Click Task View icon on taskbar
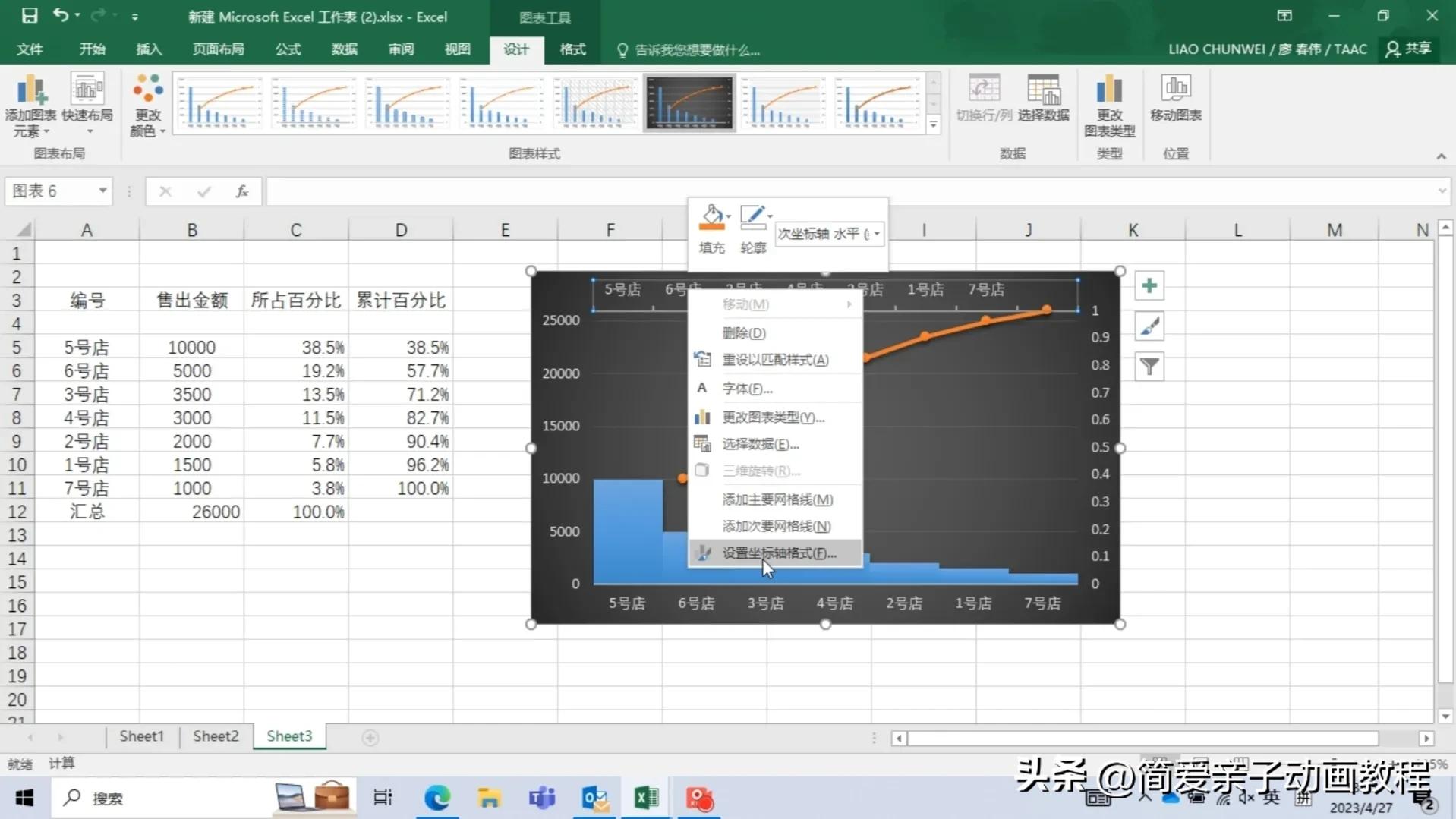Image resolution: width=1456 pixels, height=819 pixels. pos(383,798)
